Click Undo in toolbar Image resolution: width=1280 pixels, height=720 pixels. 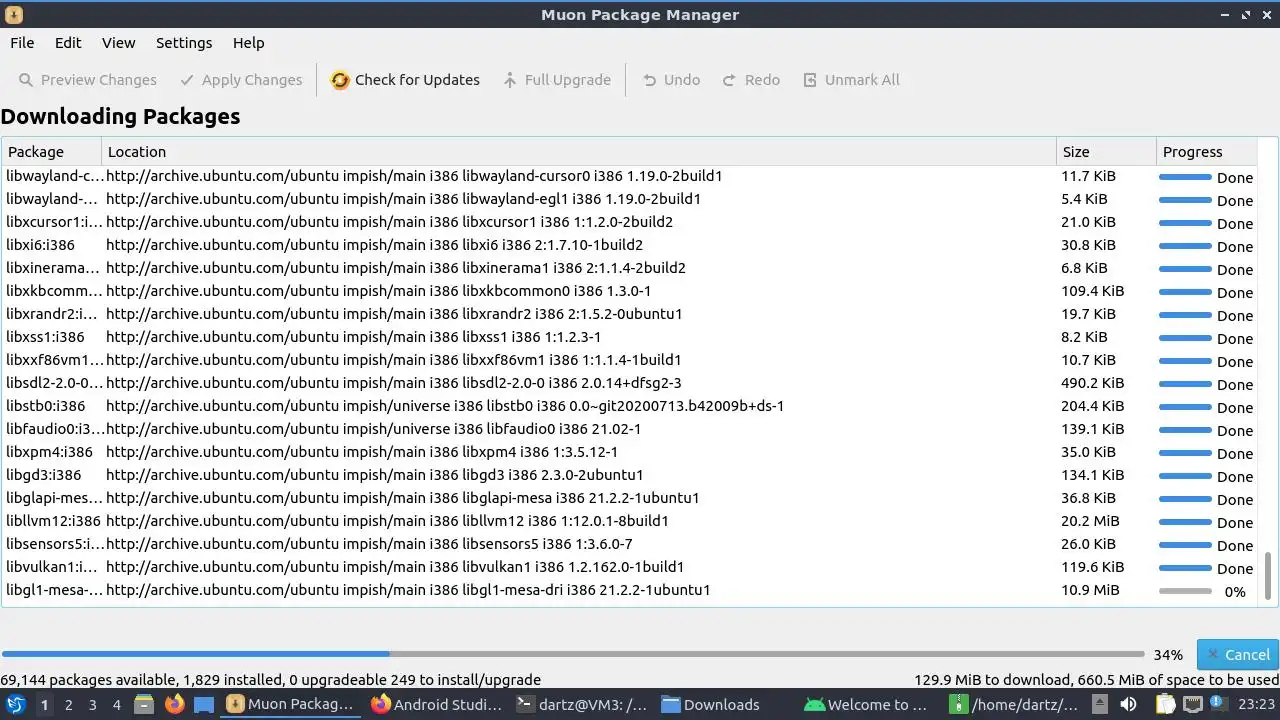(x=670, y=80)
